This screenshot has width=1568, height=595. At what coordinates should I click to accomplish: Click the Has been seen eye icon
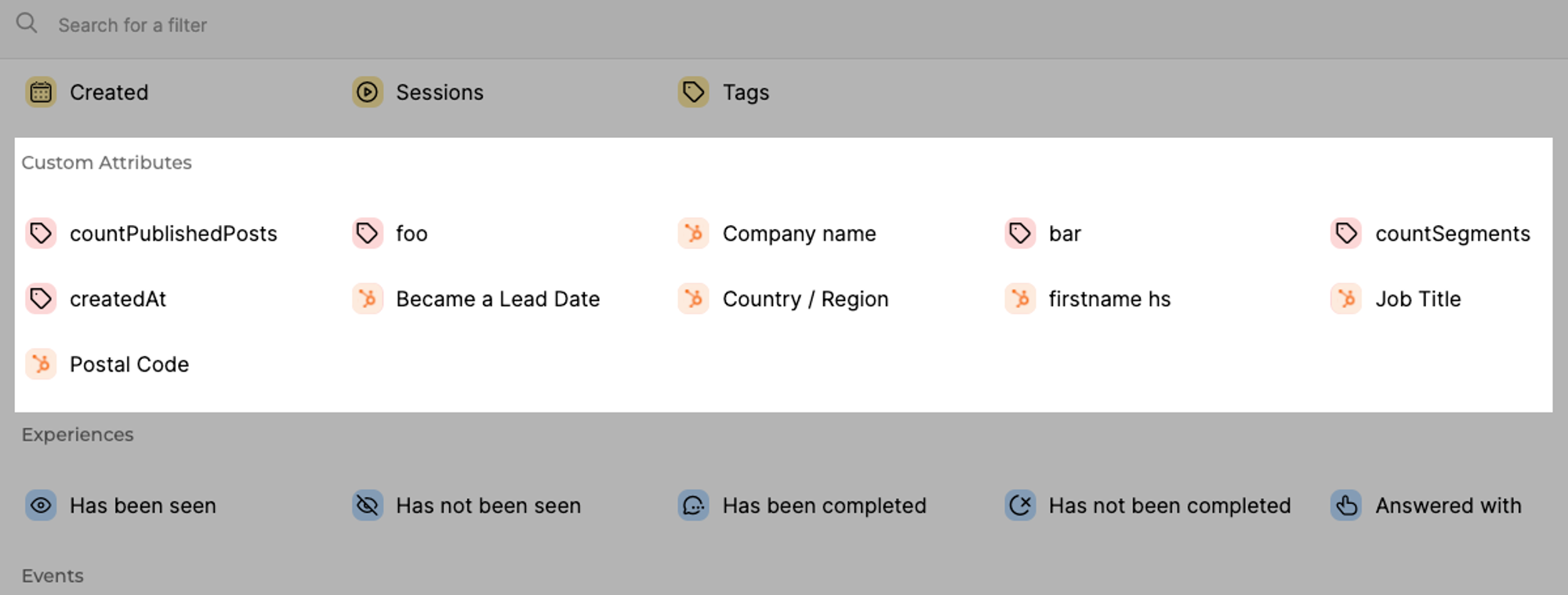[41, 506]
